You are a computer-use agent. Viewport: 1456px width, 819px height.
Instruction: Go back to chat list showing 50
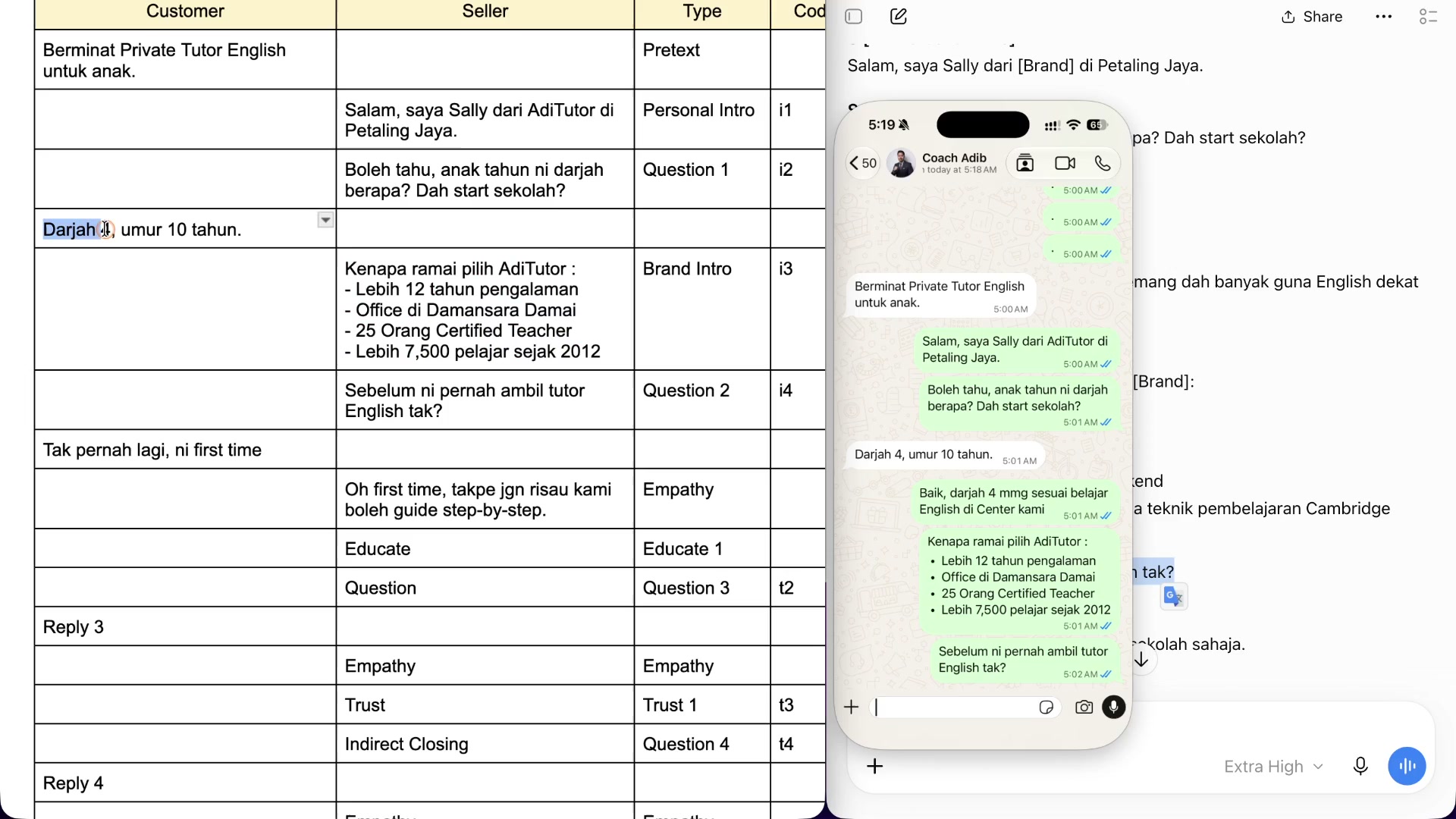coord(863,163)
